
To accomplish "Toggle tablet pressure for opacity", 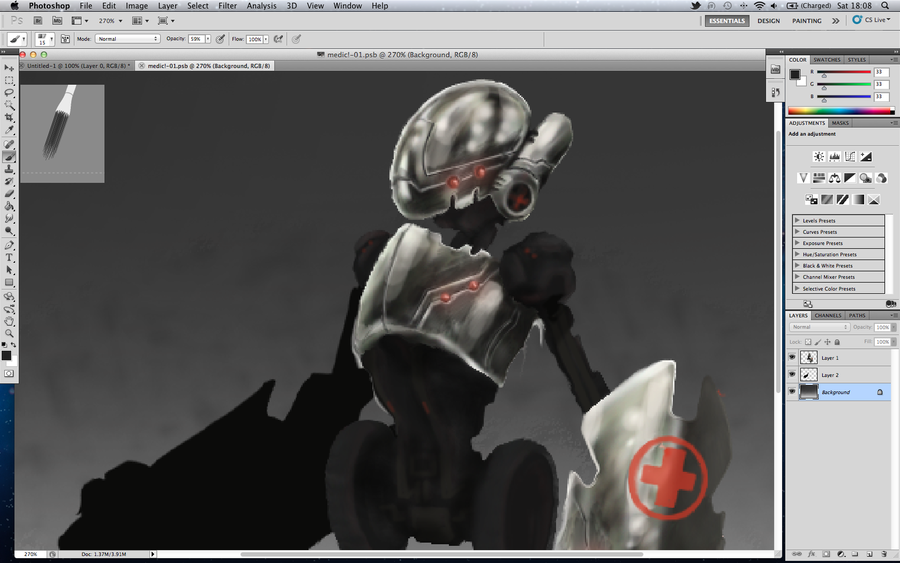I will tap(220, 39).
